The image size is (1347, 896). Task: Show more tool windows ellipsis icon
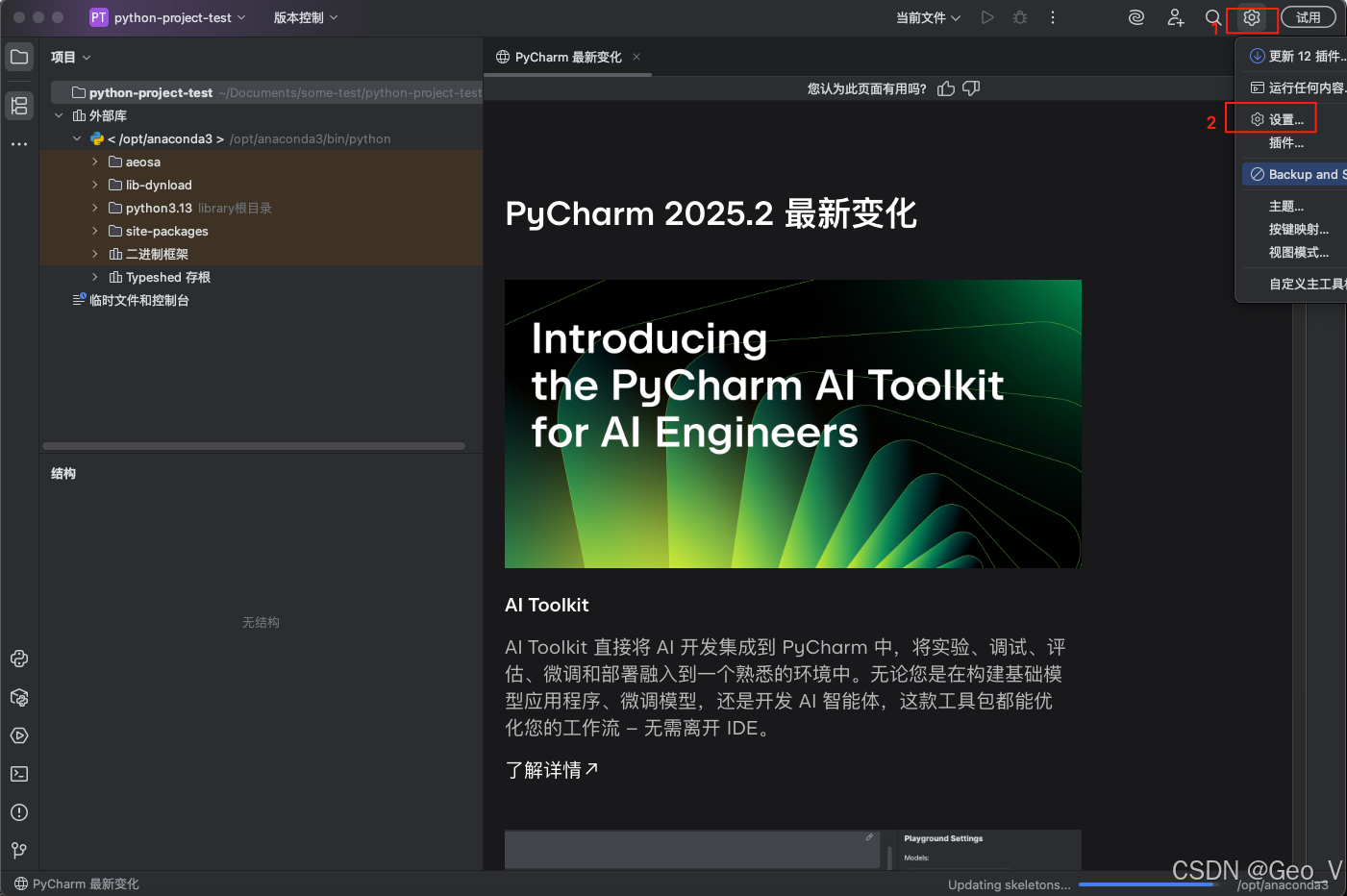19,144
